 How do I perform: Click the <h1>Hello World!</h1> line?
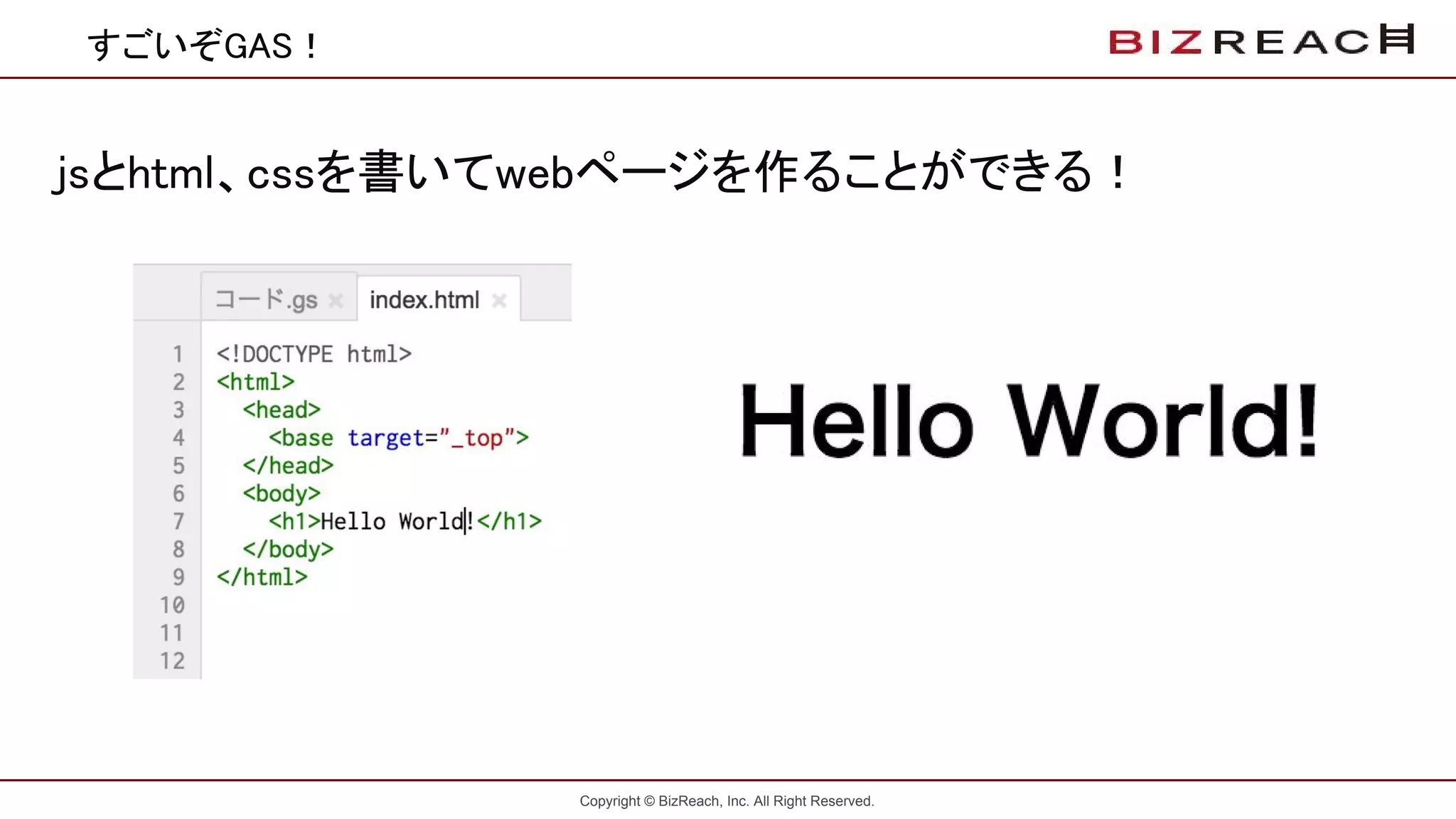(405, 521)
